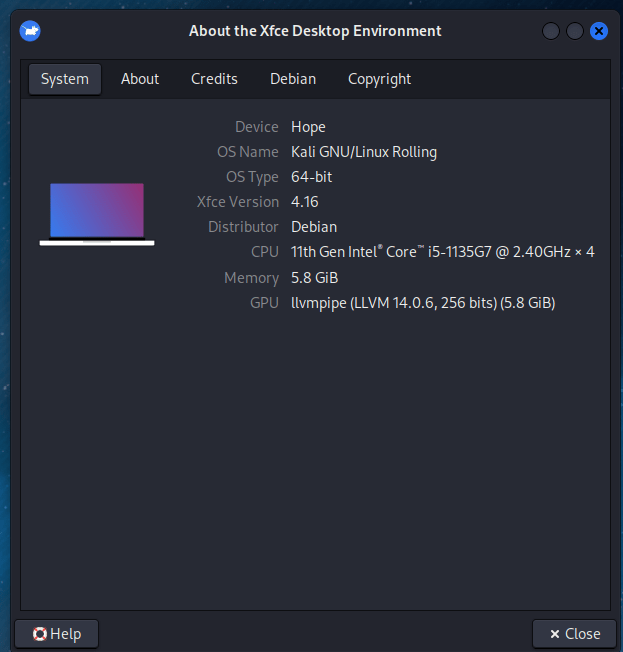Open the Debian tab
The image size is (623, 652).
pos(293,79)
